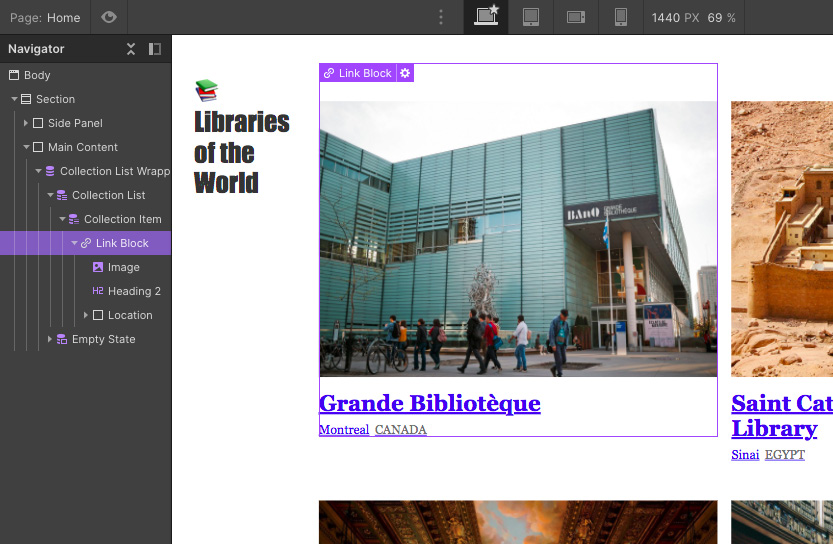Select Collection List Wrapper in the Navigator

(115, 171)
